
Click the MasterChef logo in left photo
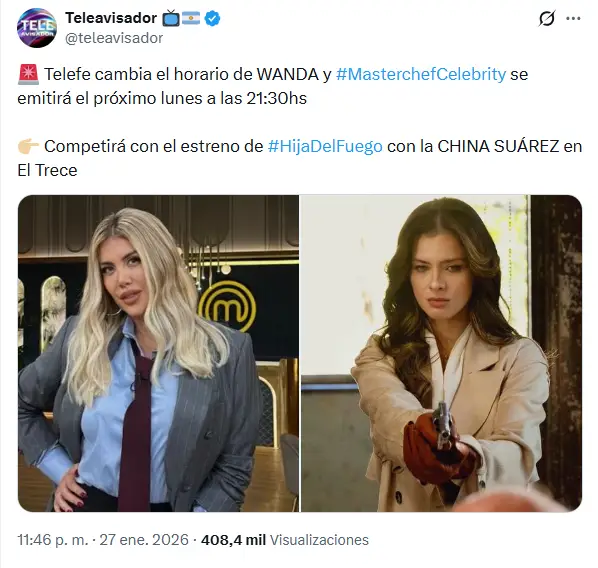click(228, 305)
